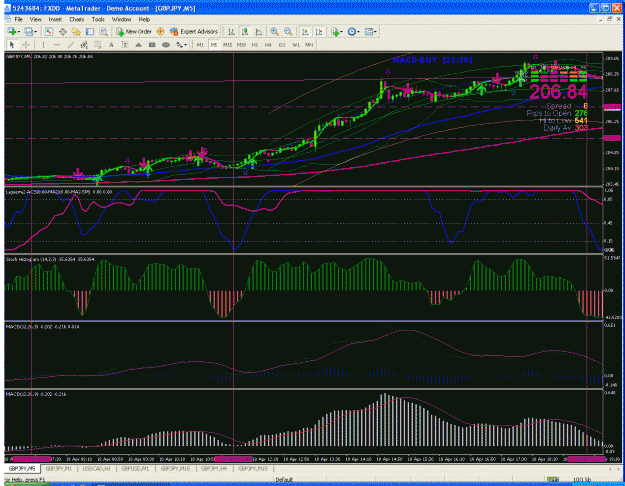Open the Strategy Tester icon

click(x=103, y=31)
